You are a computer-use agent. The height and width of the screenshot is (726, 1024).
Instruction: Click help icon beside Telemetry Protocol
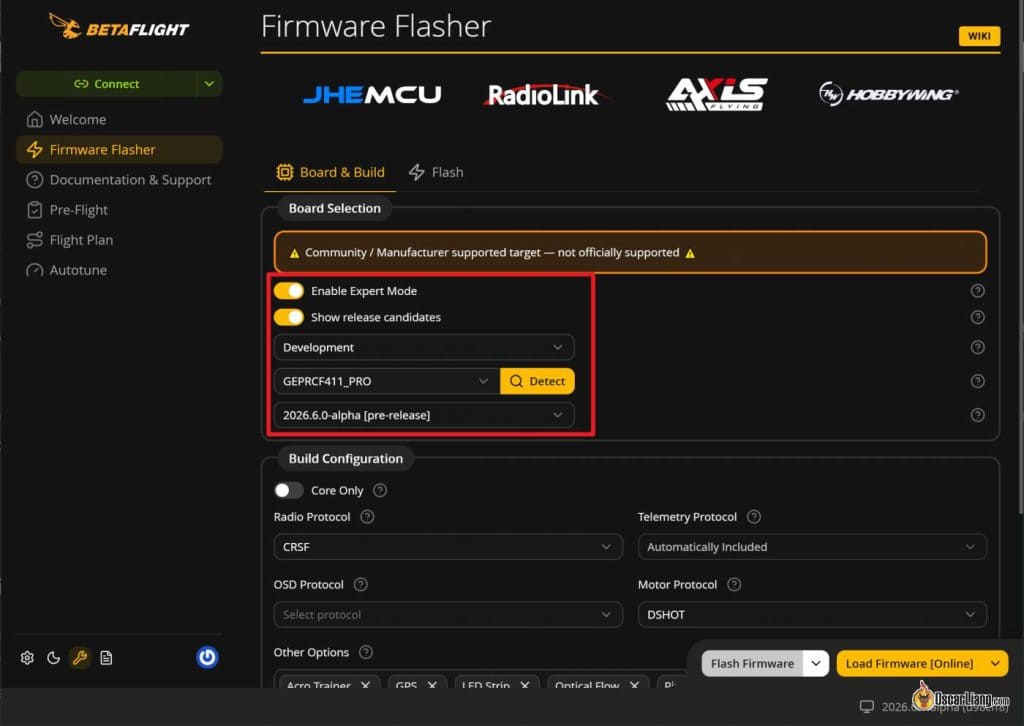pyautogui.click(x=754, y=517)
